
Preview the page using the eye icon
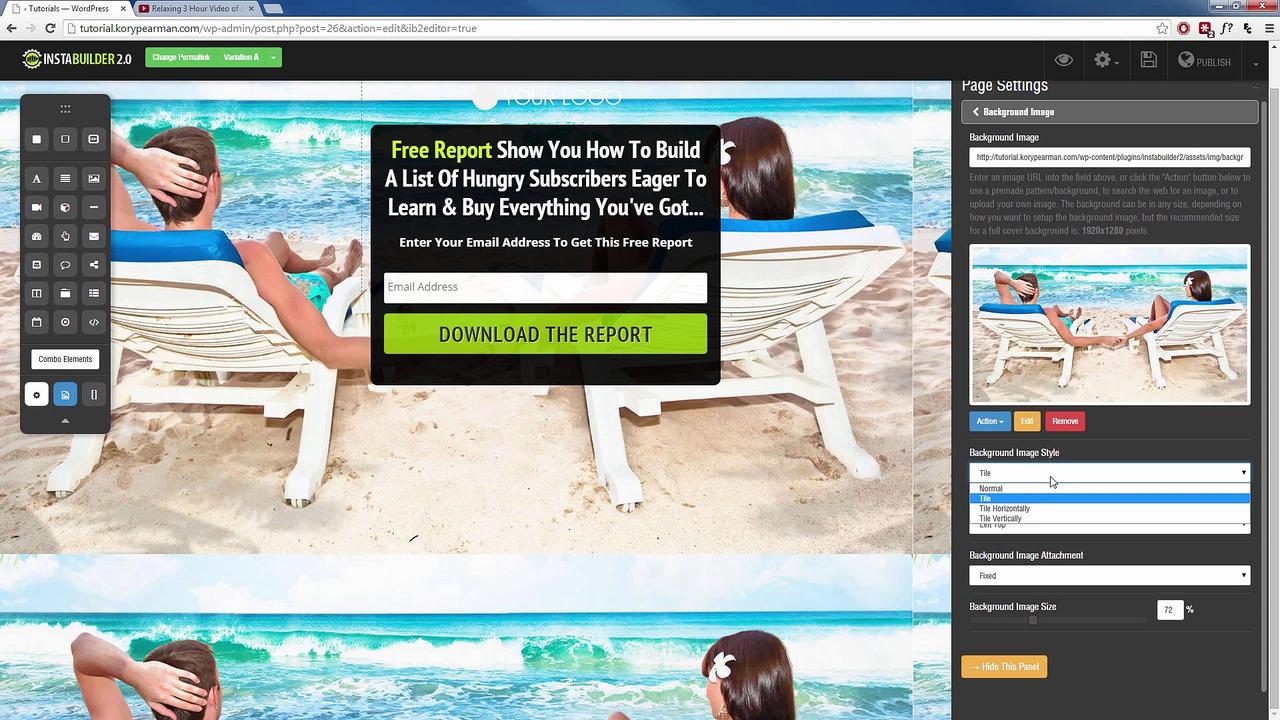(1064, 61)
